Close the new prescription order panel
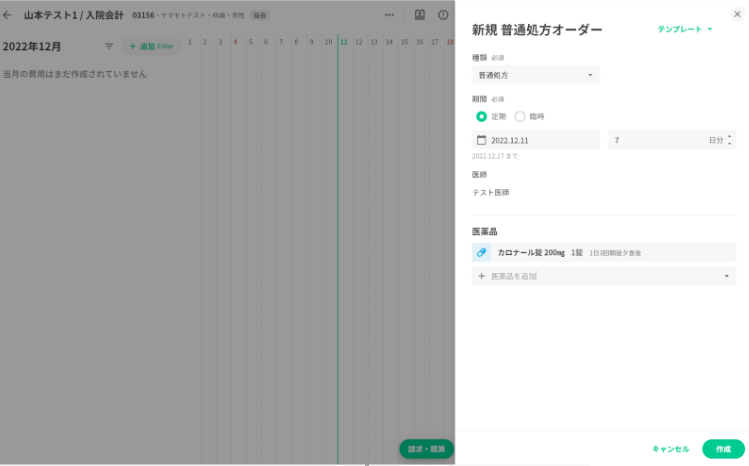Screen dimensions: 749x466 click(x=737, y=14)
